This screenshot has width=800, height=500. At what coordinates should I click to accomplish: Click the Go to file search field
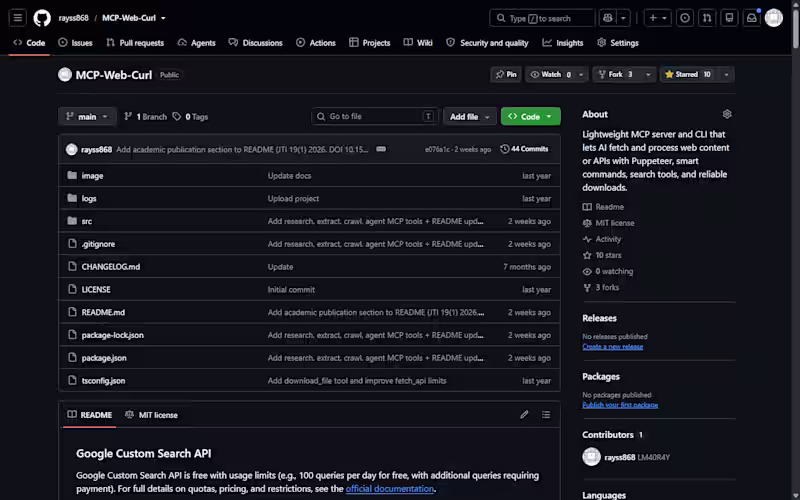374,116
